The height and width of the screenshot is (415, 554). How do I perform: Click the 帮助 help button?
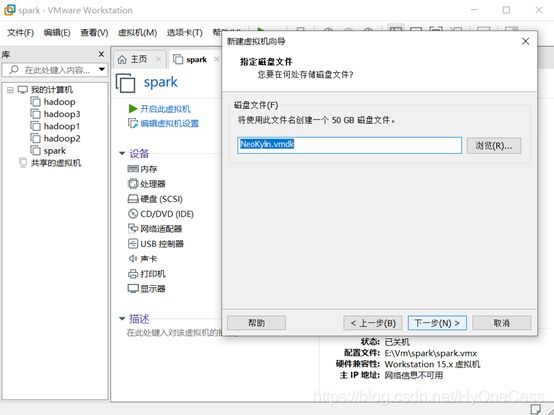point(256,323)
